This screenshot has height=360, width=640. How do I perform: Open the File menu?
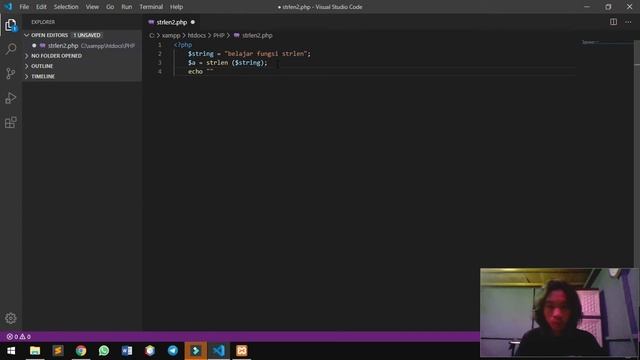click(x=24, y=7)
